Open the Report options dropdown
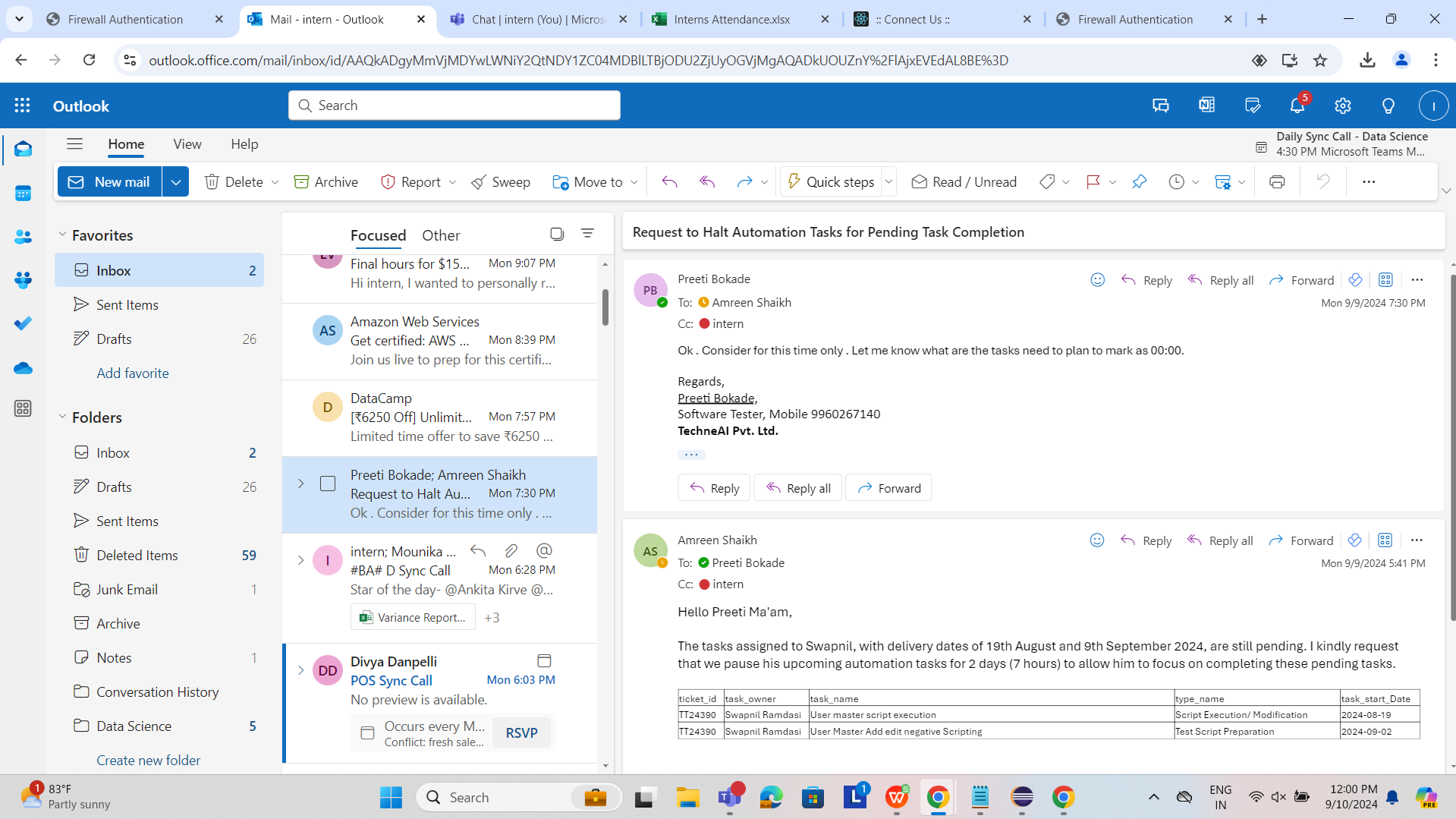Screen dimensions: 1456x819 [452, 182]
